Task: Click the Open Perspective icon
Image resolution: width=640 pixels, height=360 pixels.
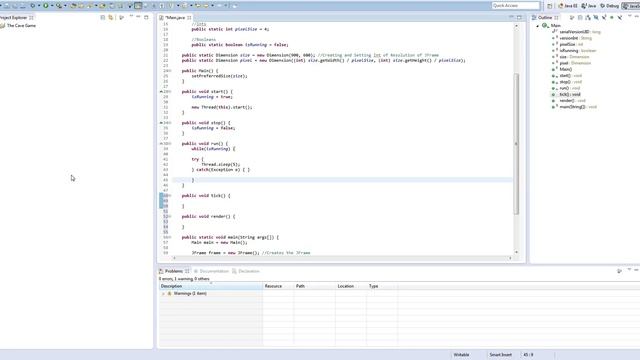Action: click(549, 6)
